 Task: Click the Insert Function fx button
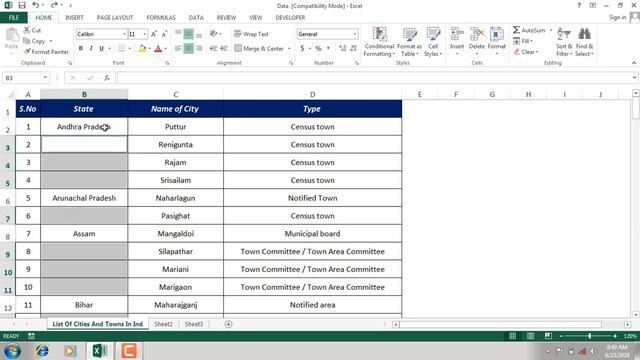pyautogui.click(x=107, y=78)
